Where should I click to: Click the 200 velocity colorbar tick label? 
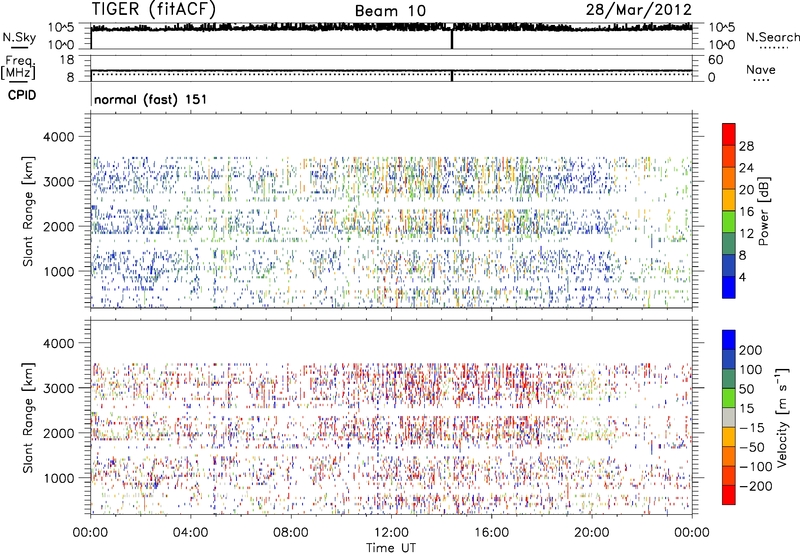coord(751,350)
